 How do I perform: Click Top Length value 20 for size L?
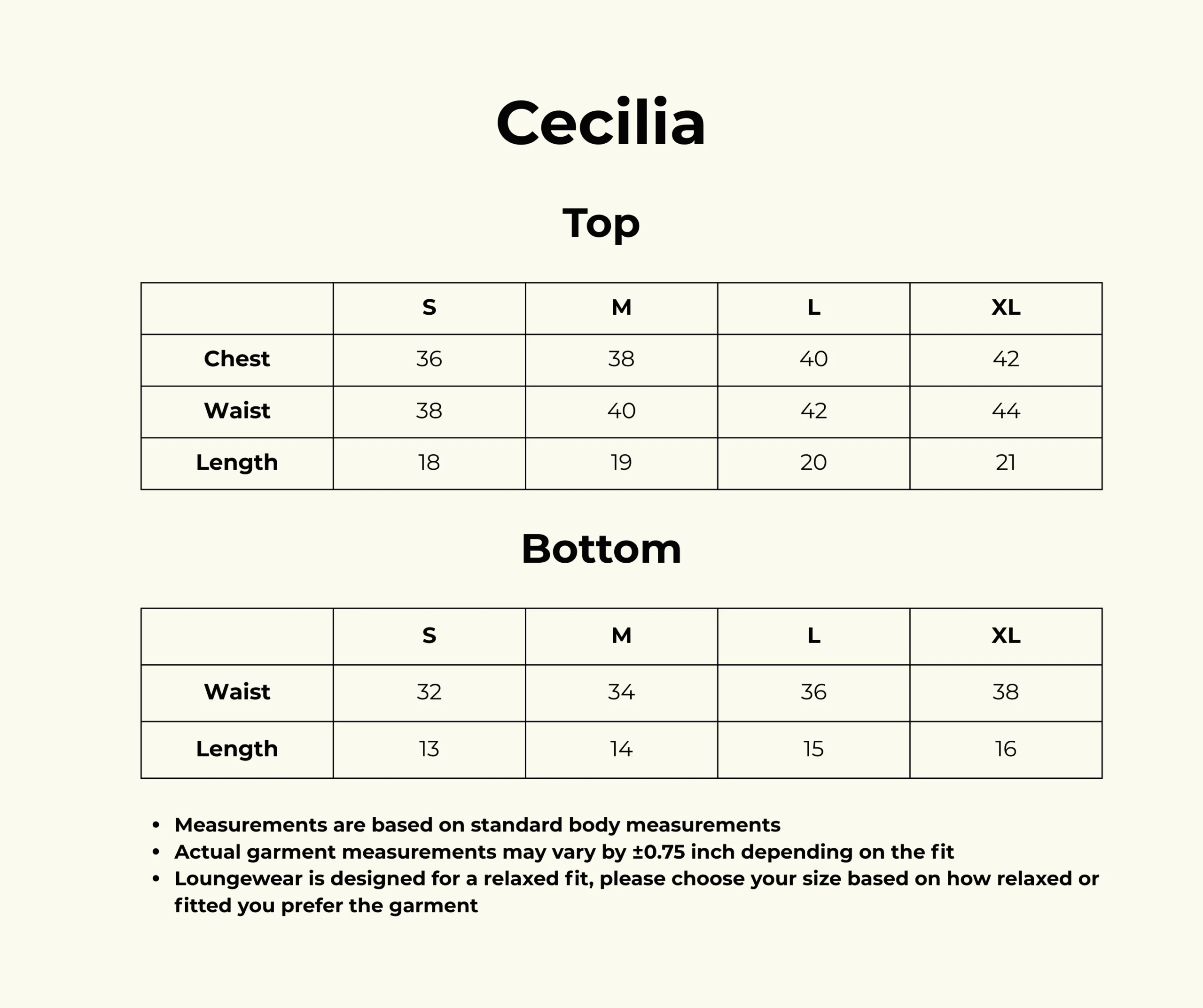click(x=813, y=462)
